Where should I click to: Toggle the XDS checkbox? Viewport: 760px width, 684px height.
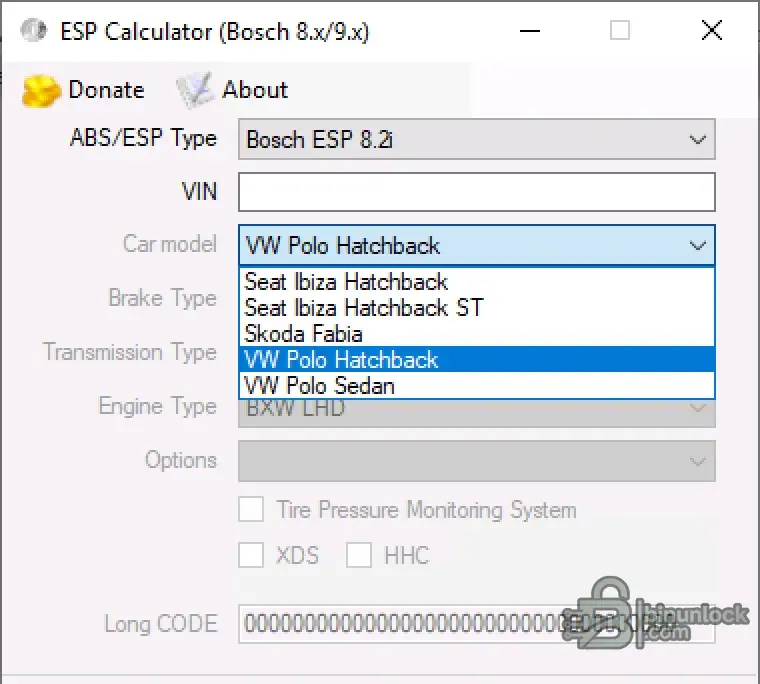251,555
